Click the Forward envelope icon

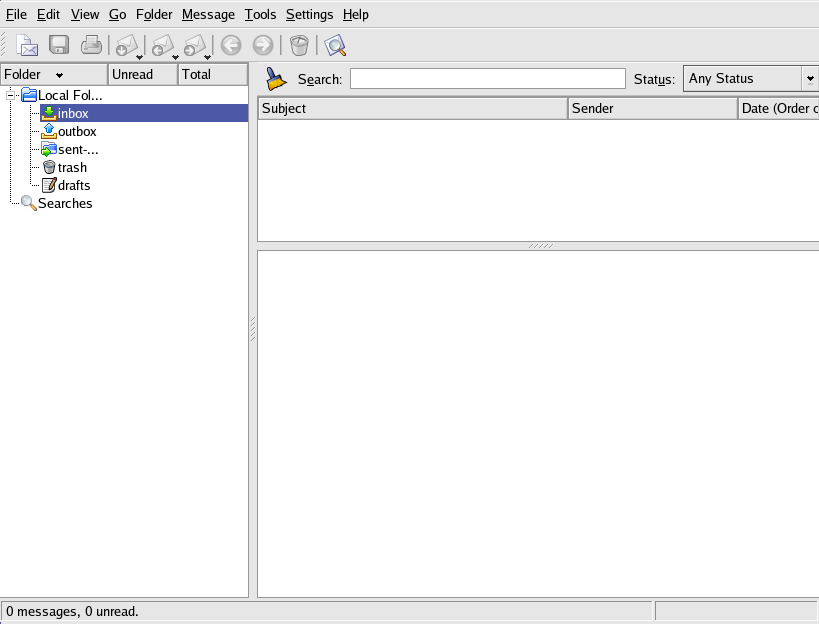195,45
